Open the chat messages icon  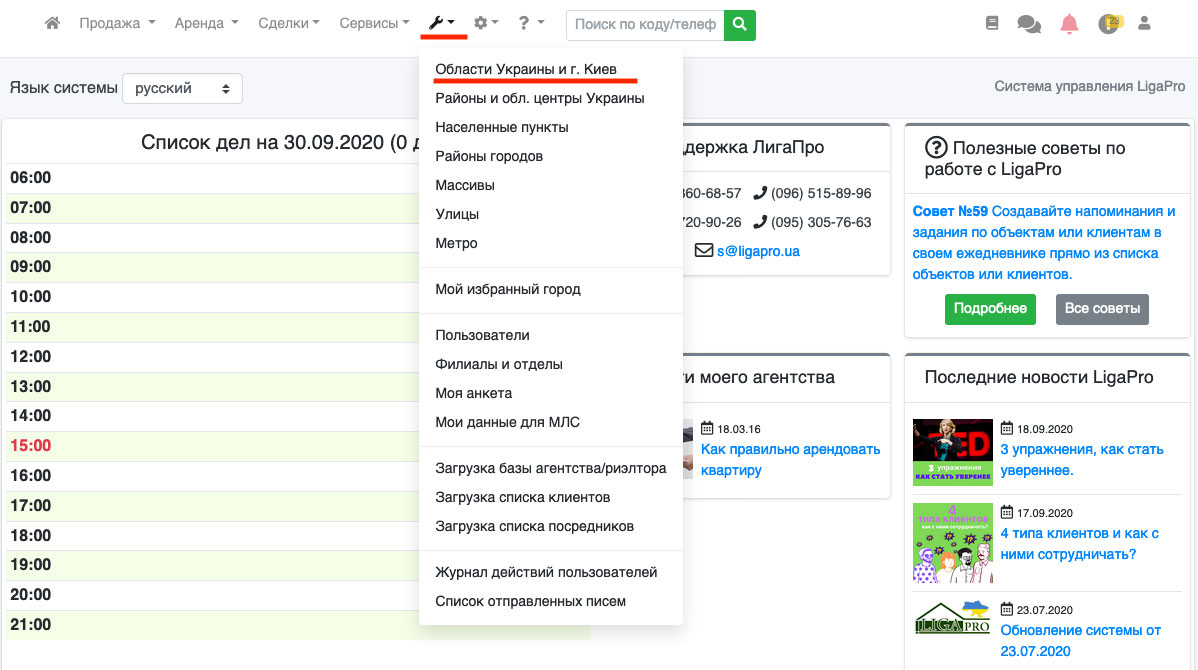[x=1029, y=24]
